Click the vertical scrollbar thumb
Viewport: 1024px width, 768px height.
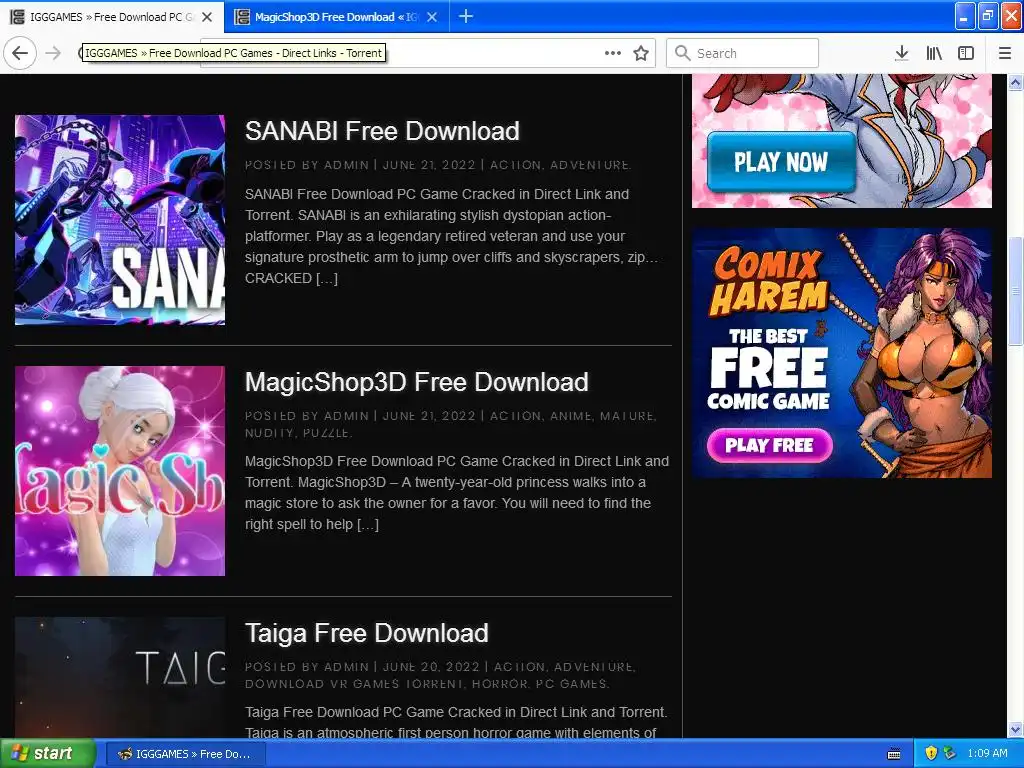coord(1016,291)
